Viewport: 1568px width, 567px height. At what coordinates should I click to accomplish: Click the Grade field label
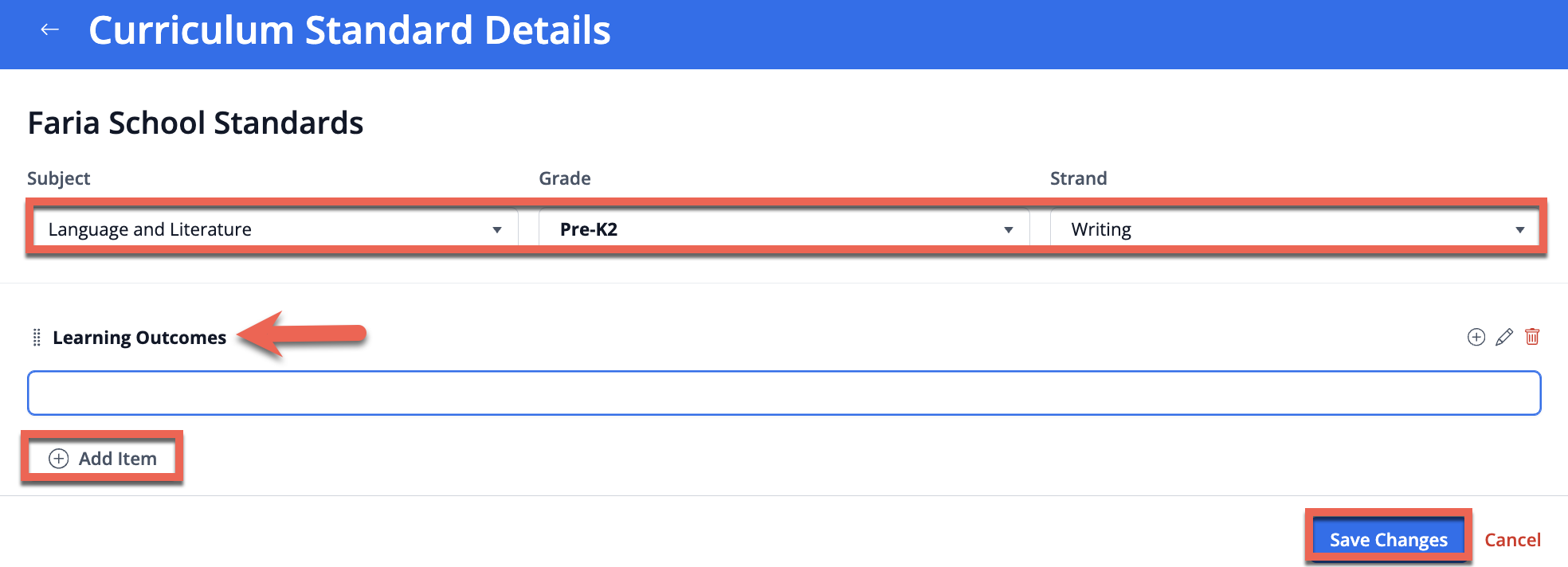point(564,178)
